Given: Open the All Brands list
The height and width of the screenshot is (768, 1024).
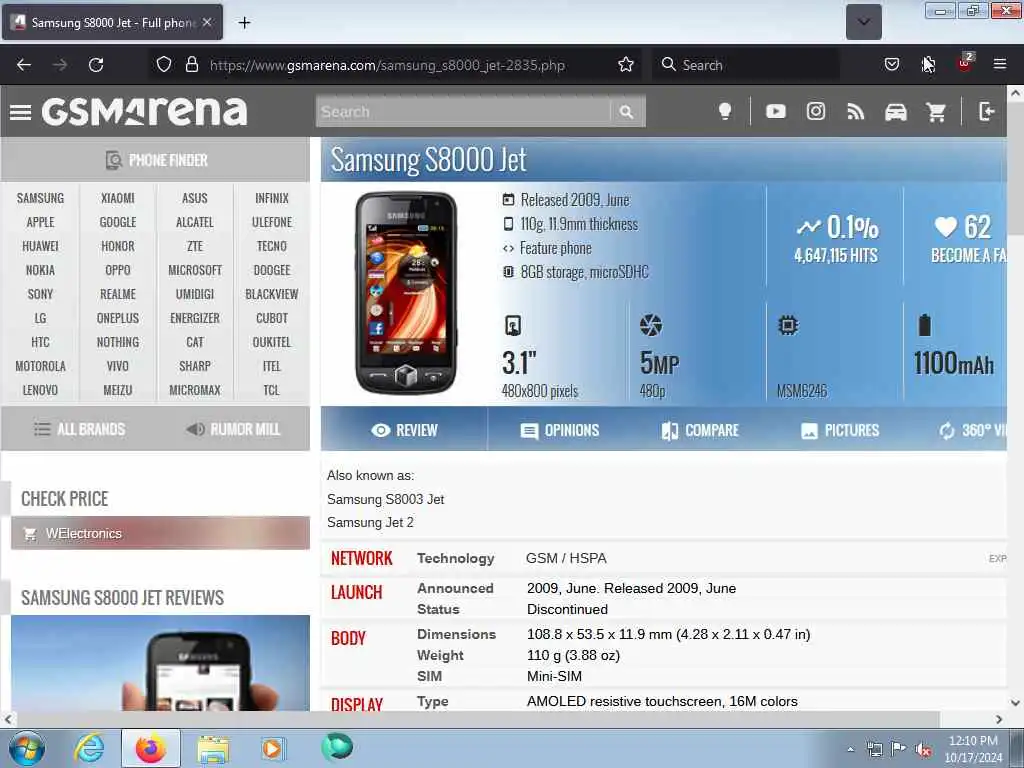Looking at the screenshot, I should (x=79, y=429).
